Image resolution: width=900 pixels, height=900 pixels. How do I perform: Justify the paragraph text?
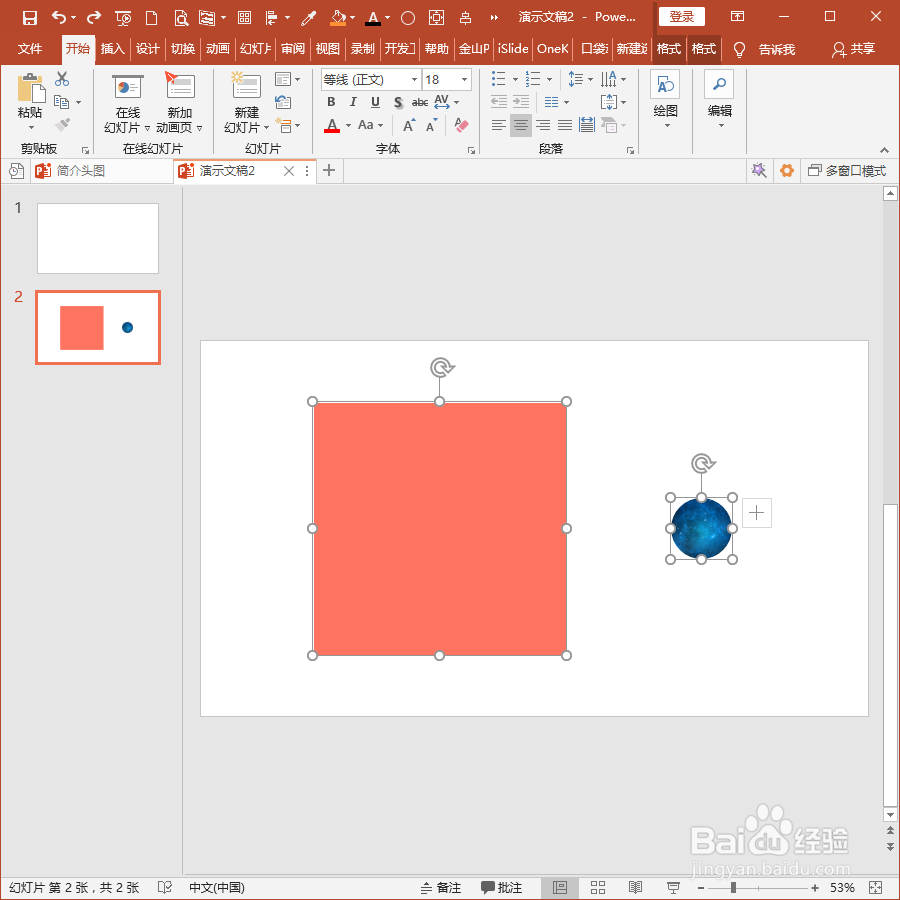565,125
